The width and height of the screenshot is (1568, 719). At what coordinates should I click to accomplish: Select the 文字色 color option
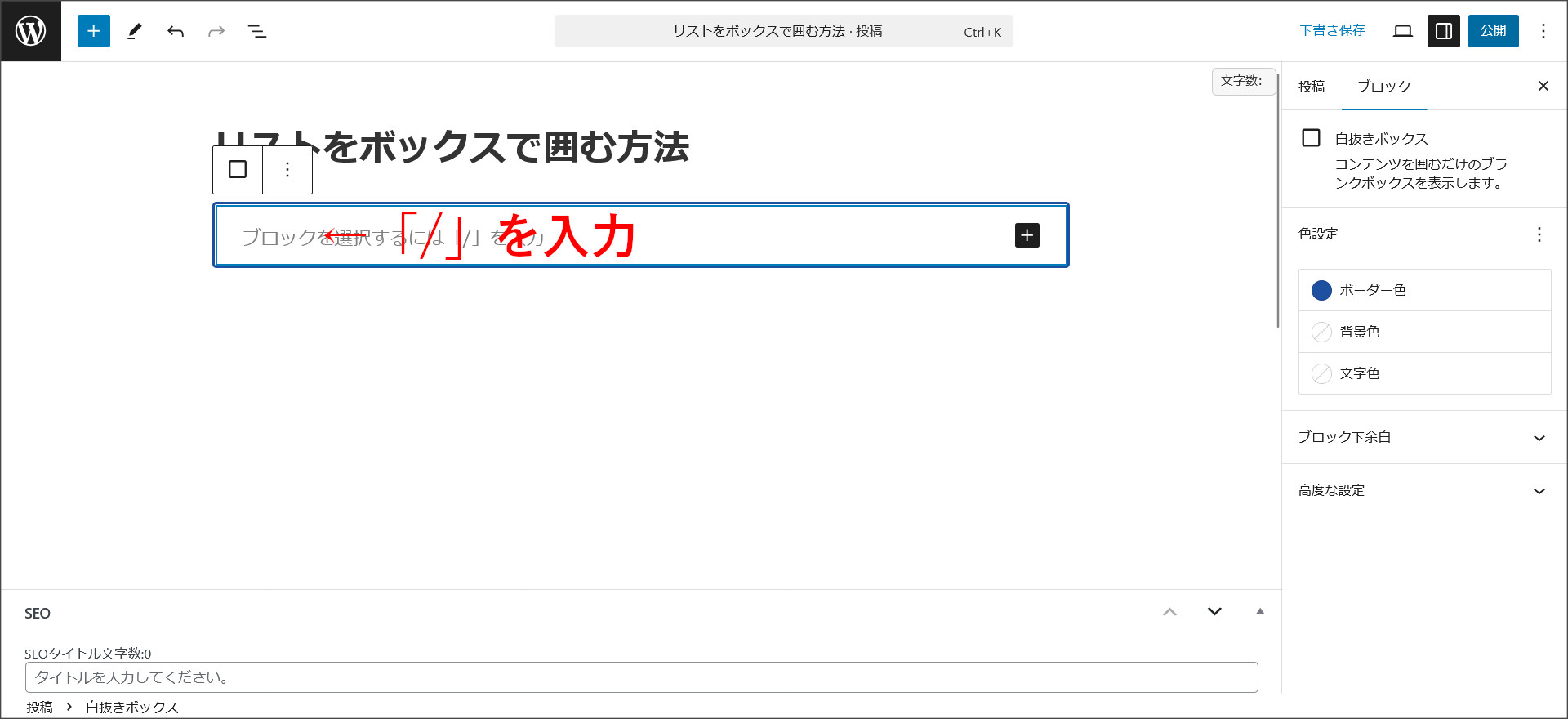pyautogui.click(x=1425, y=373)
